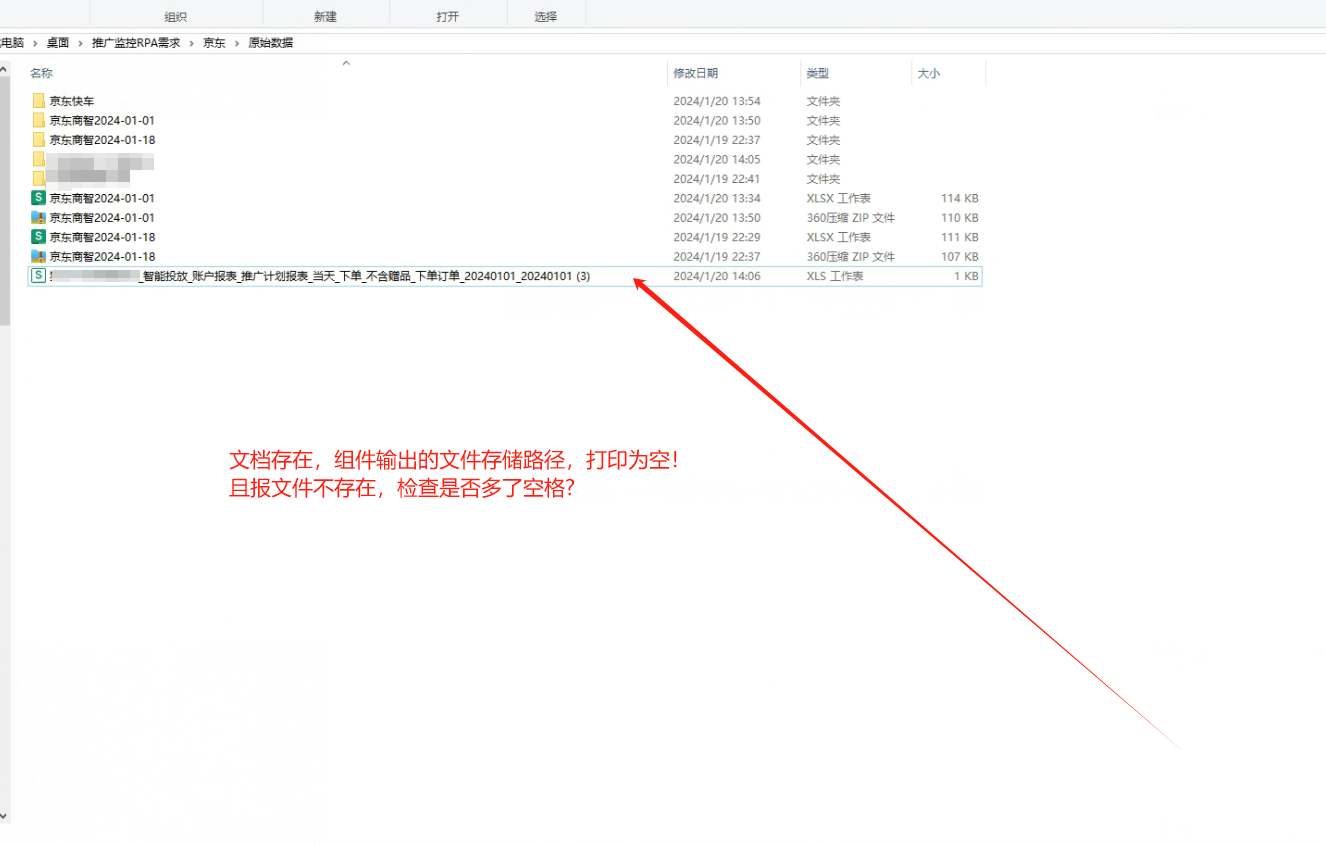Expand breadcrumb arrow between 桌面 and 推广监控RPA需求
Viewport: 1326px width, 844px height.
pos(80,43)
